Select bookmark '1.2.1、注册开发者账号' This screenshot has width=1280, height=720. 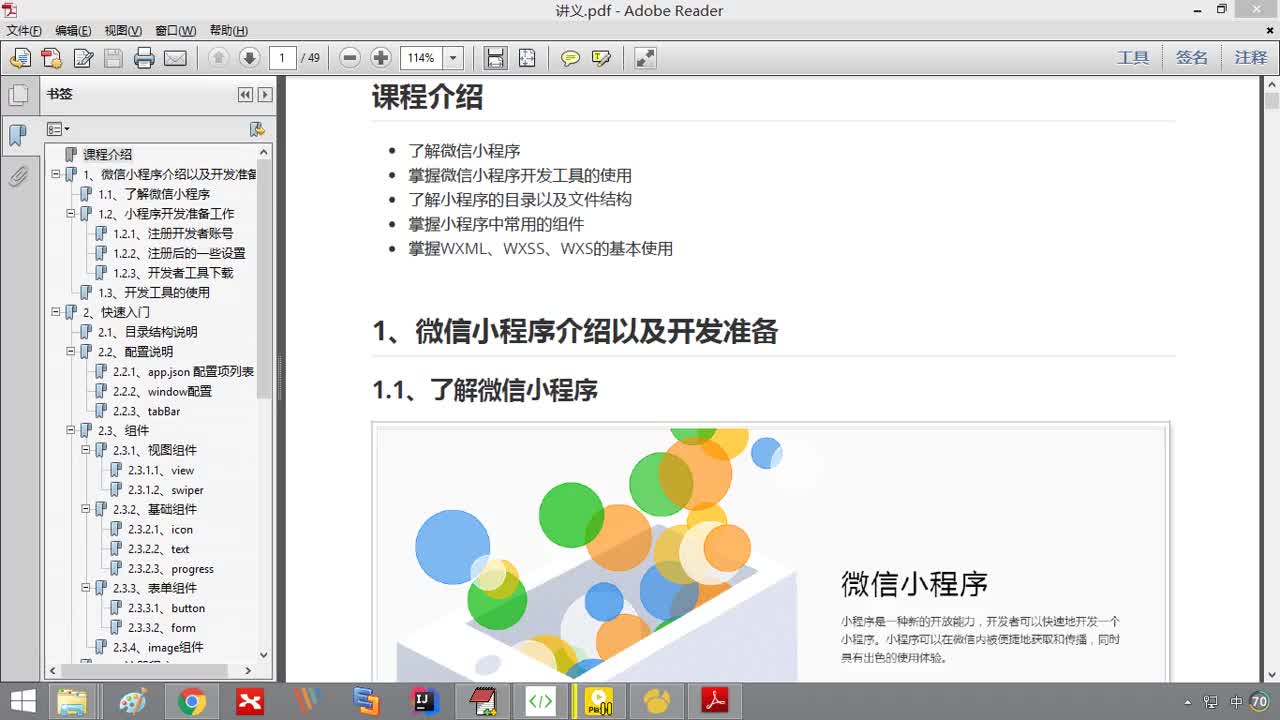tap(173, 233)
